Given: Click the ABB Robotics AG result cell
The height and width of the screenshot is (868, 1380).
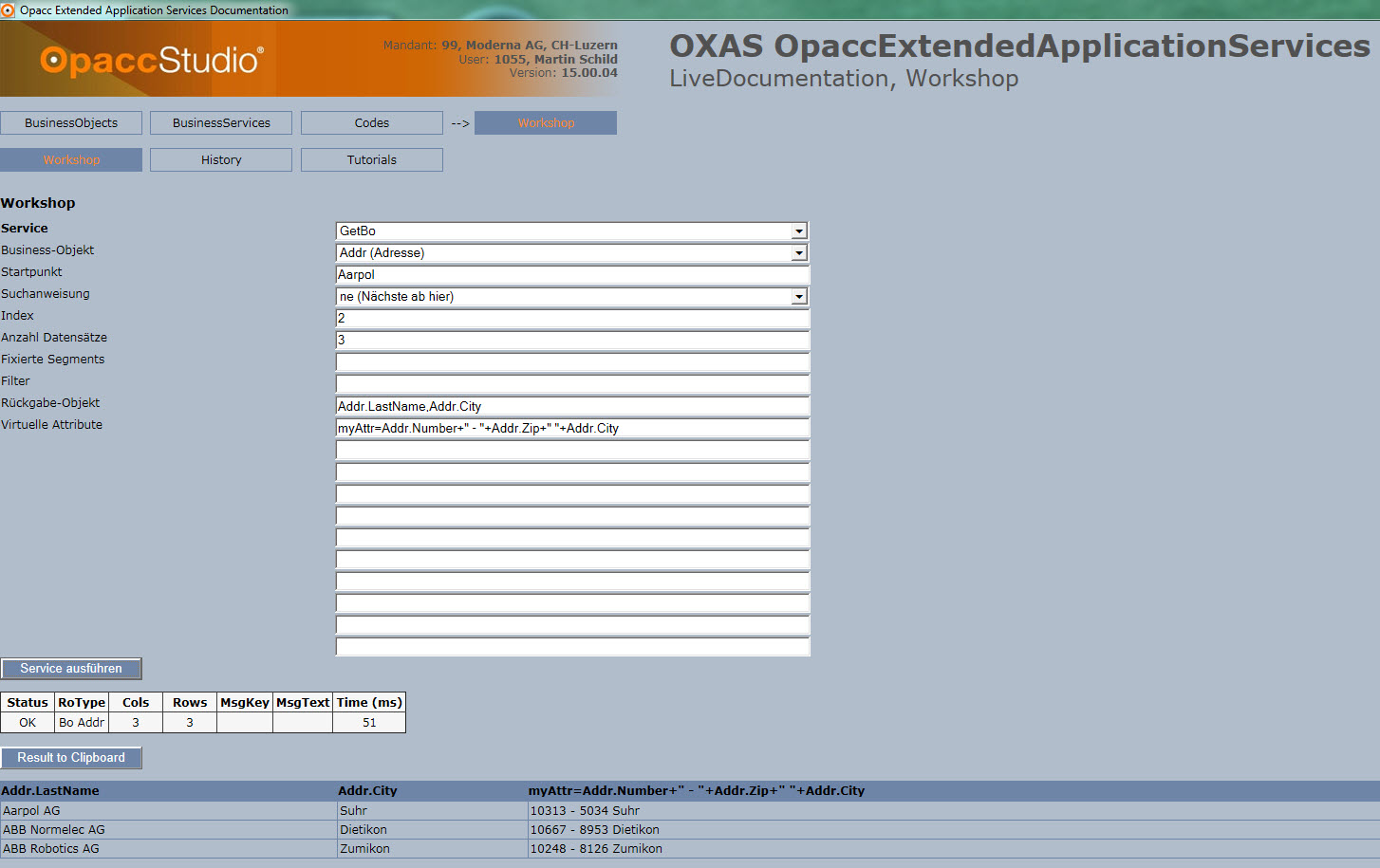Looking at the screenshot, I should coord(169,849).
